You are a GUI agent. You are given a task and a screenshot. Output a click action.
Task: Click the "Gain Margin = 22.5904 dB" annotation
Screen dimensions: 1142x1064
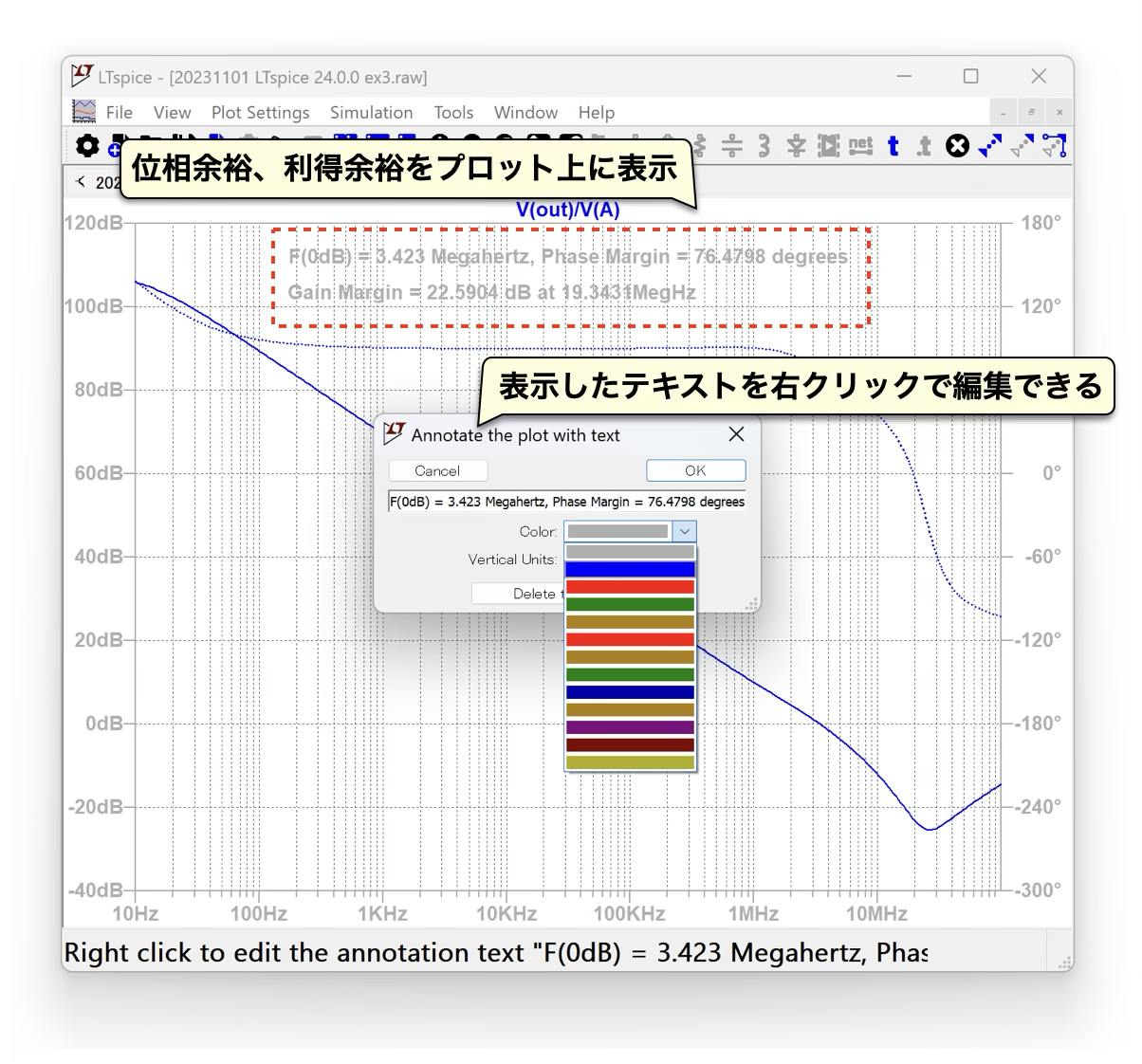(491, 292)
